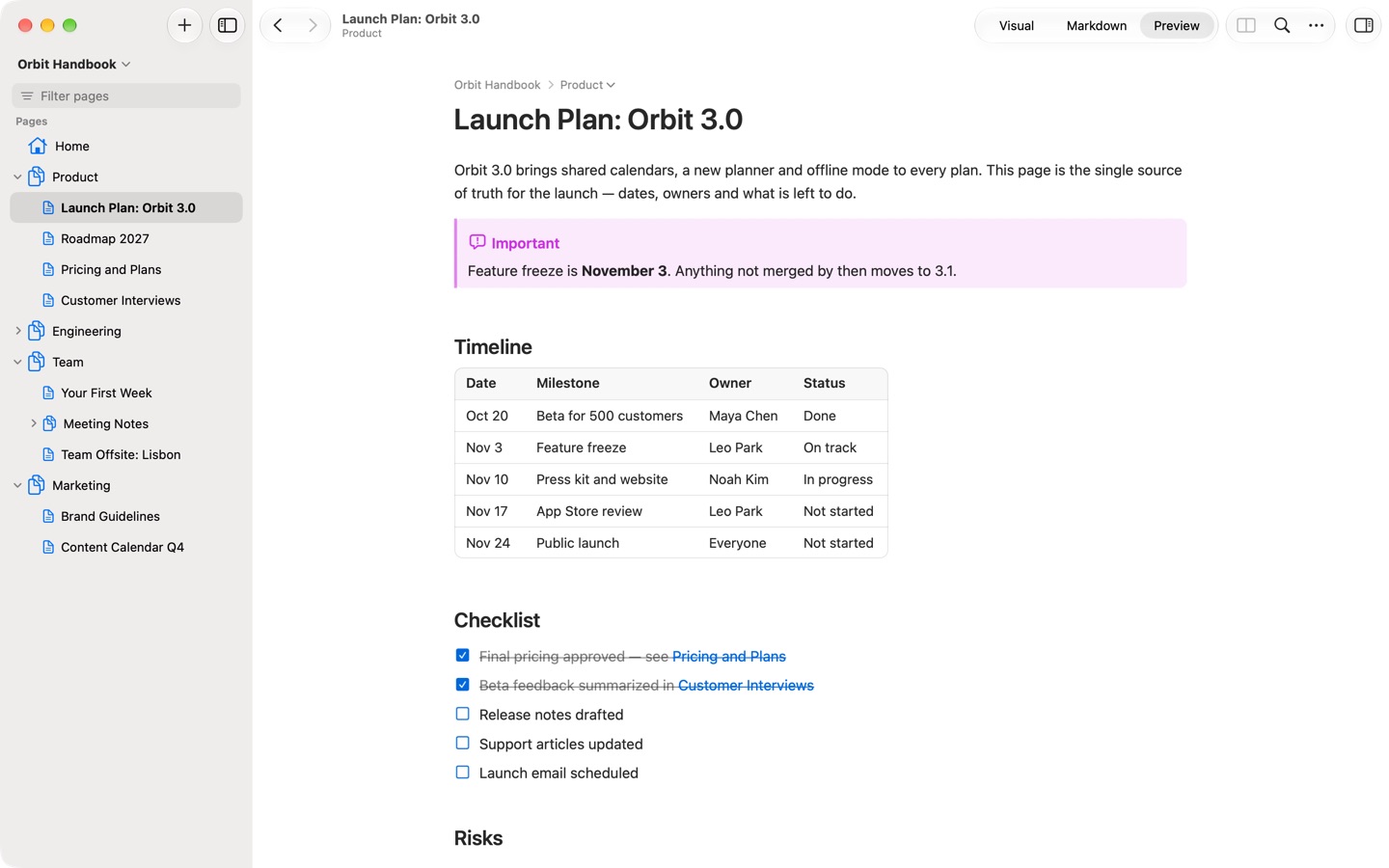Check the Release notes drafted box
The height and width of the screenshot is (868, 1389).
pos(462,714)
